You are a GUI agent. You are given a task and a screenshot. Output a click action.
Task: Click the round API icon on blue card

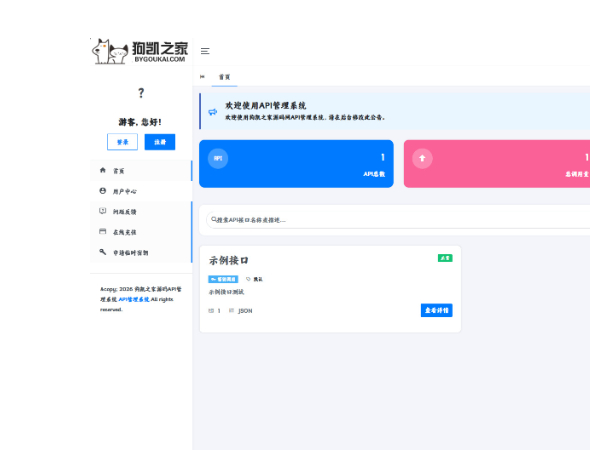tap(218, 158)
